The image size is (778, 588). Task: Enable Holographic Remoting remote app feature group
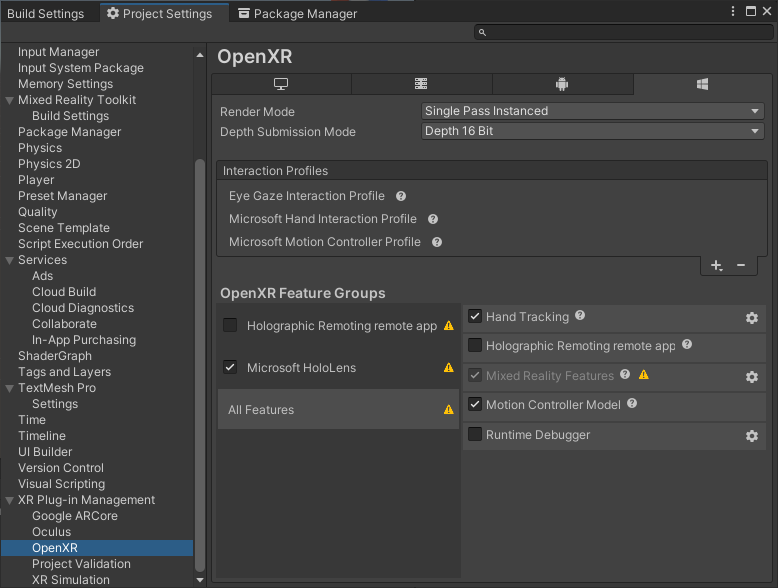point(230,325)
